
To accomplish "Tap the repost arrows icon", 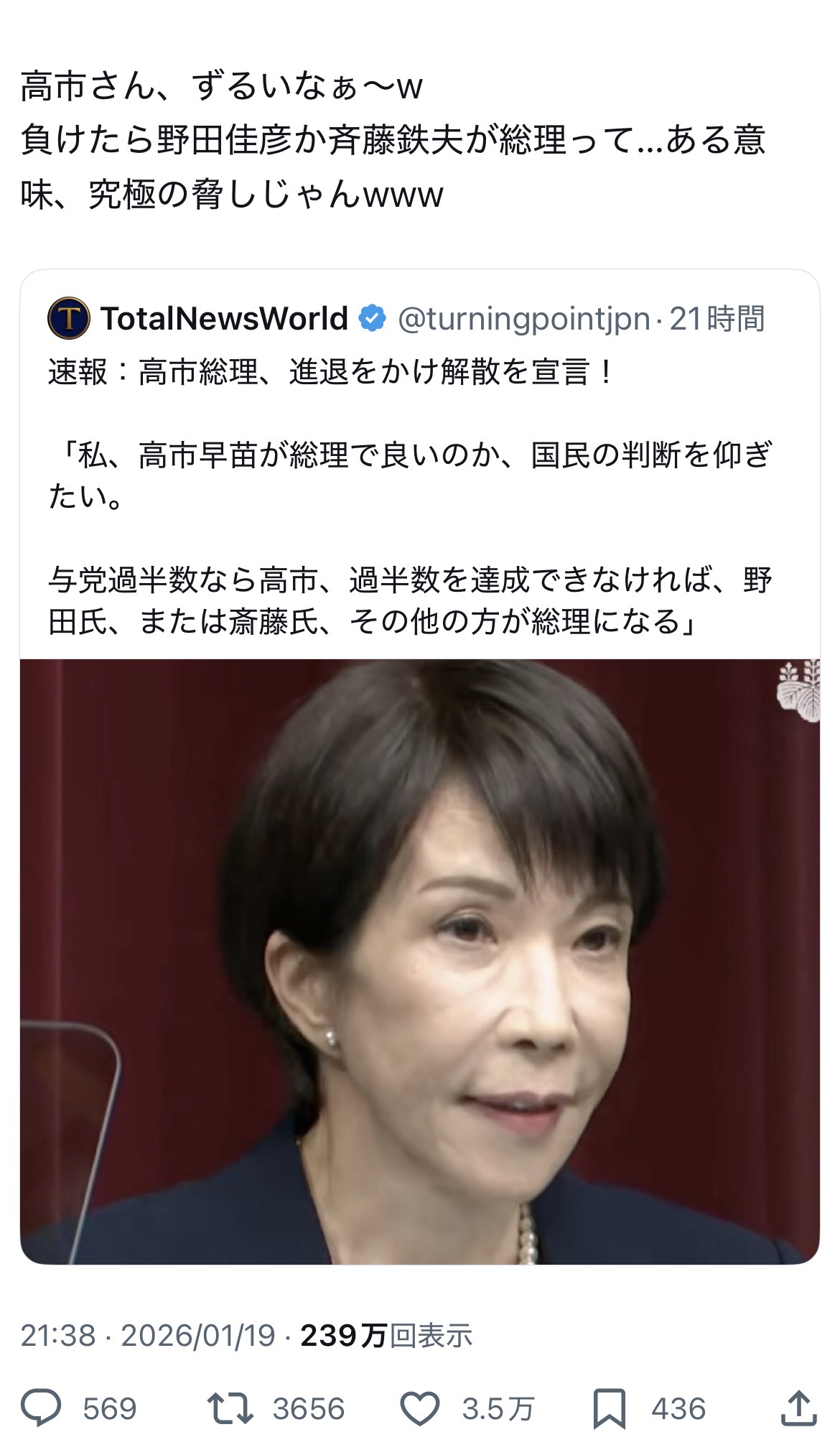I will [230, 1408].
